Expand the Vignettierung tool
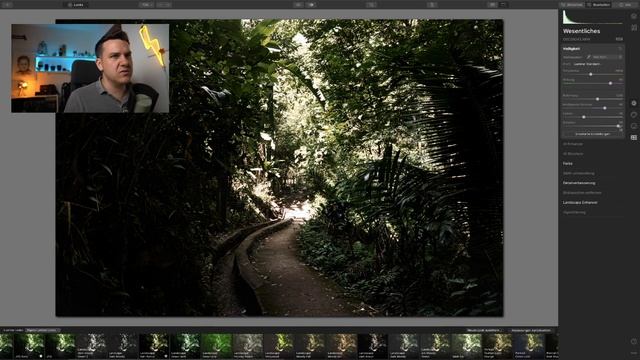640x360 pixels. tap(574, 212)
